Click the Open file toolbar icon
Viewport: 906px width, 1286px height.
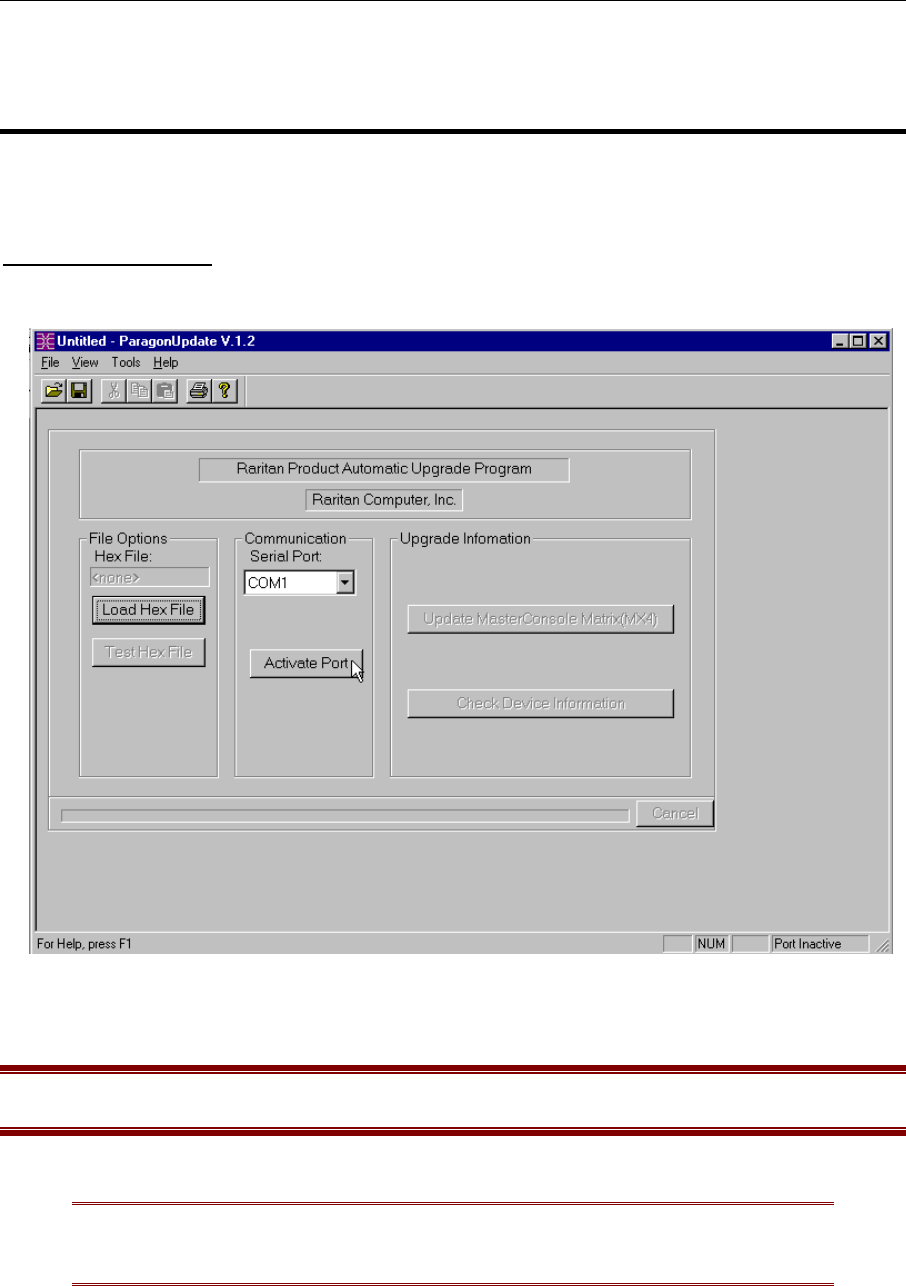(53, 392)
